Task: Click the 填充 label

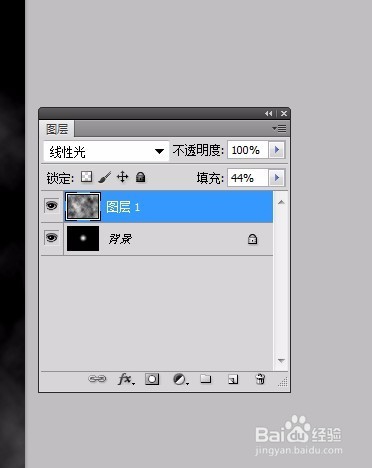Action: coord(209,178)
